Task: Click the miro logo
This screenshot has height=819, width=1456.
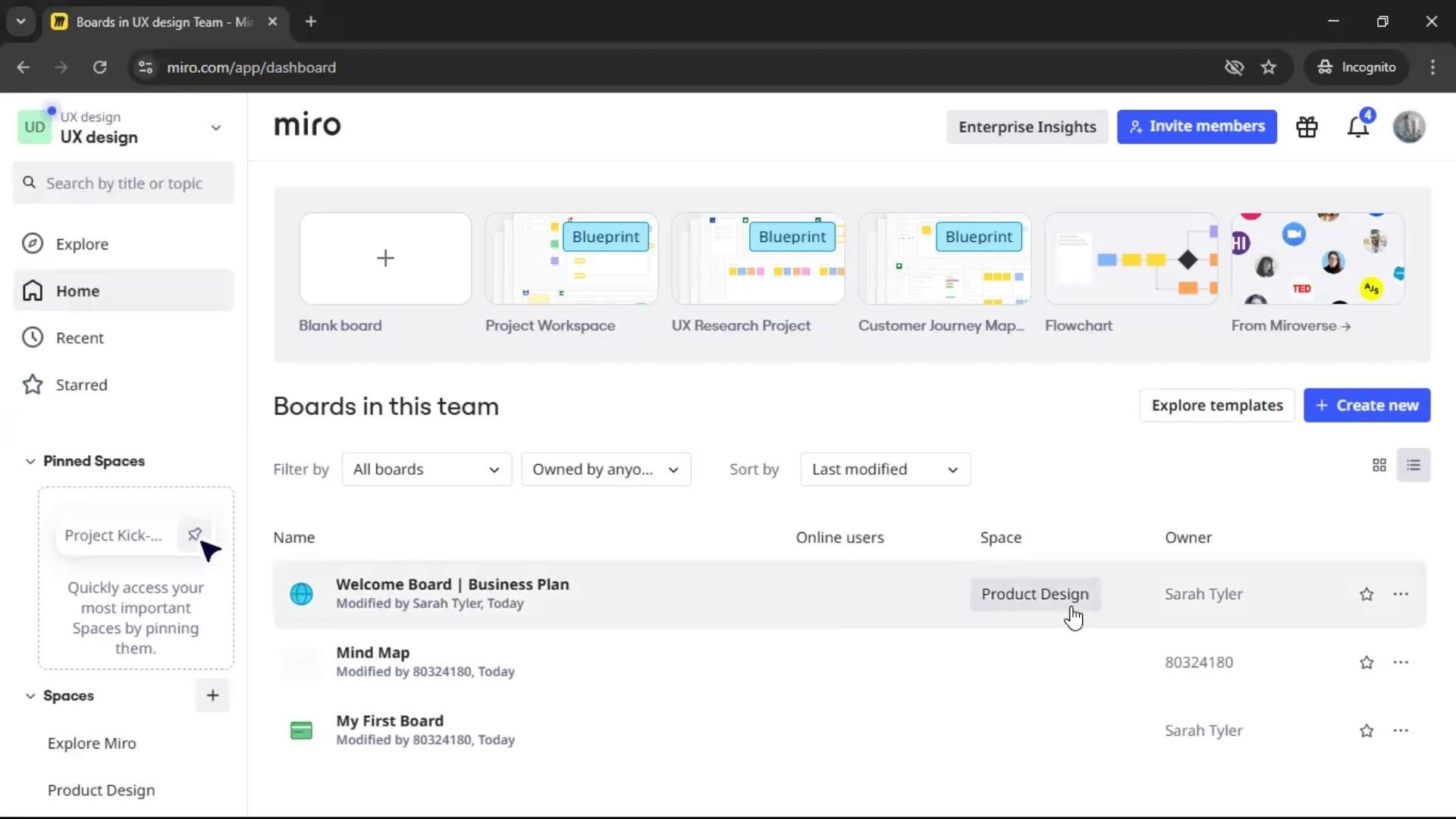Action: (x=307, y=124)
